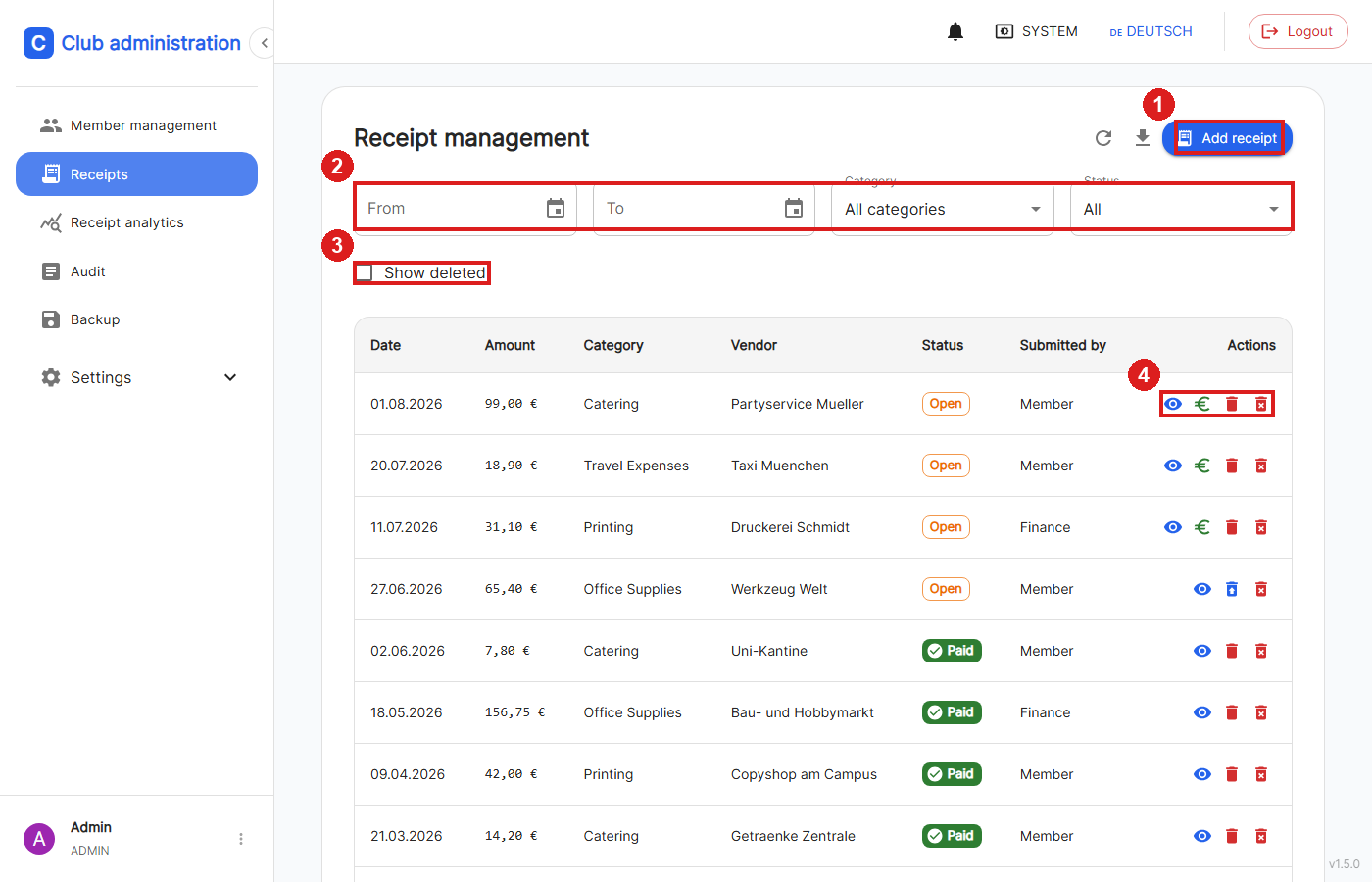Permanently delete the Werkzeug Welt receipt
The width and height of the screenshot is (1372, 882).
(x=1261, y=589)
